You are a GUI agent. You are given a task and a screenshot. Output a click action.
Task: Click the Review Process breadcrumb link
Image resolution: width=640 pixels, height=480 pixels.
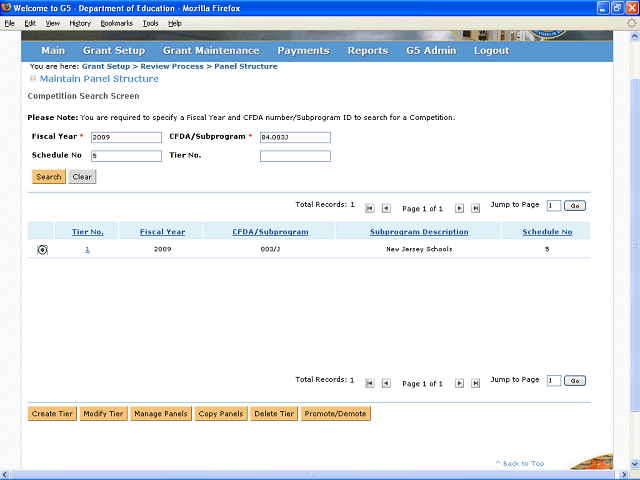click(x=172, y=66)
